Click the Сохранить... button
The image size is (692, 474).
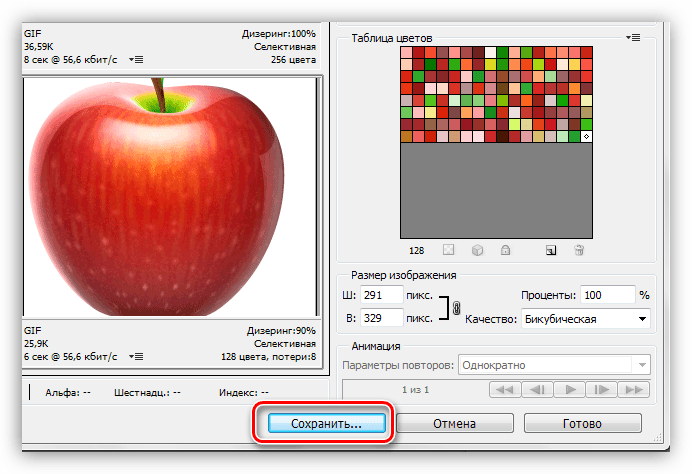tap(327, 423)
